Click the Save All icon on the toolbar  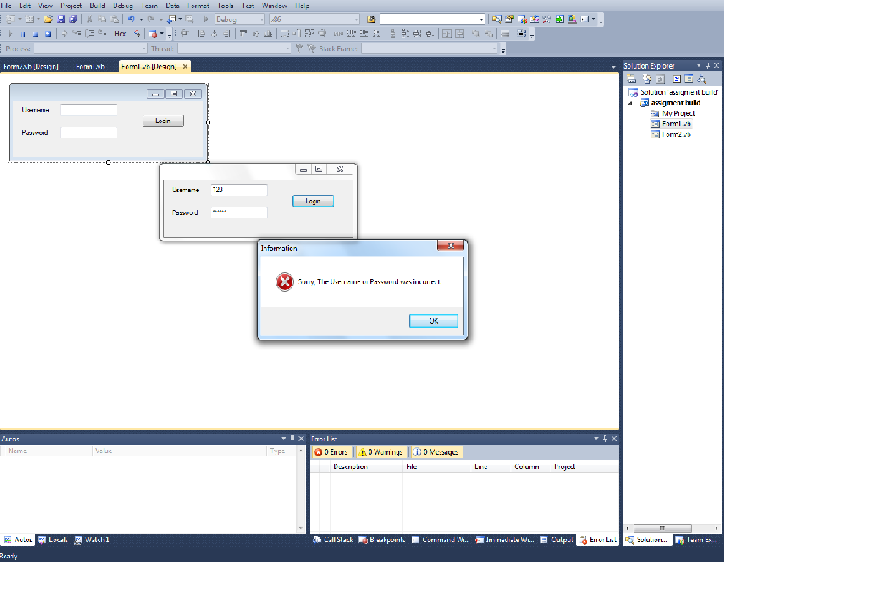74,20
